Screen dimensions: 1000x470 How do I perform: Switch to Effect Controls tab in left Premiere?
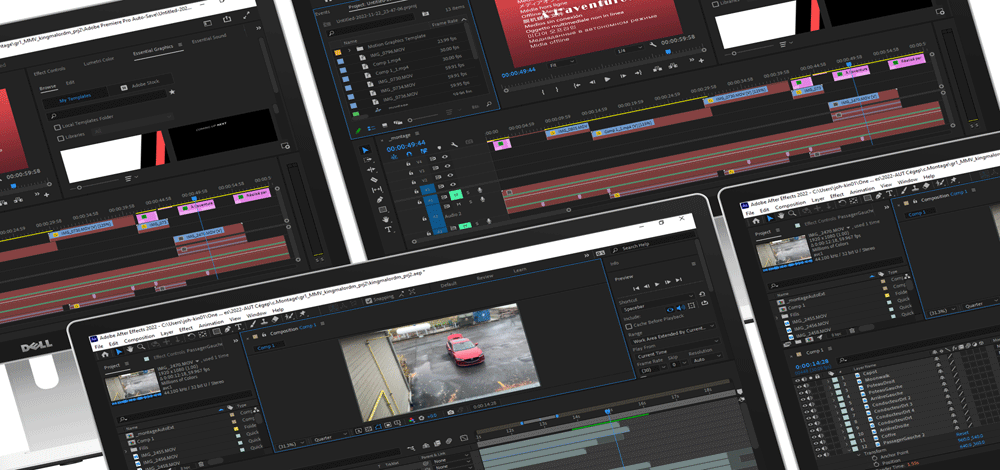[x=49, y=71]
